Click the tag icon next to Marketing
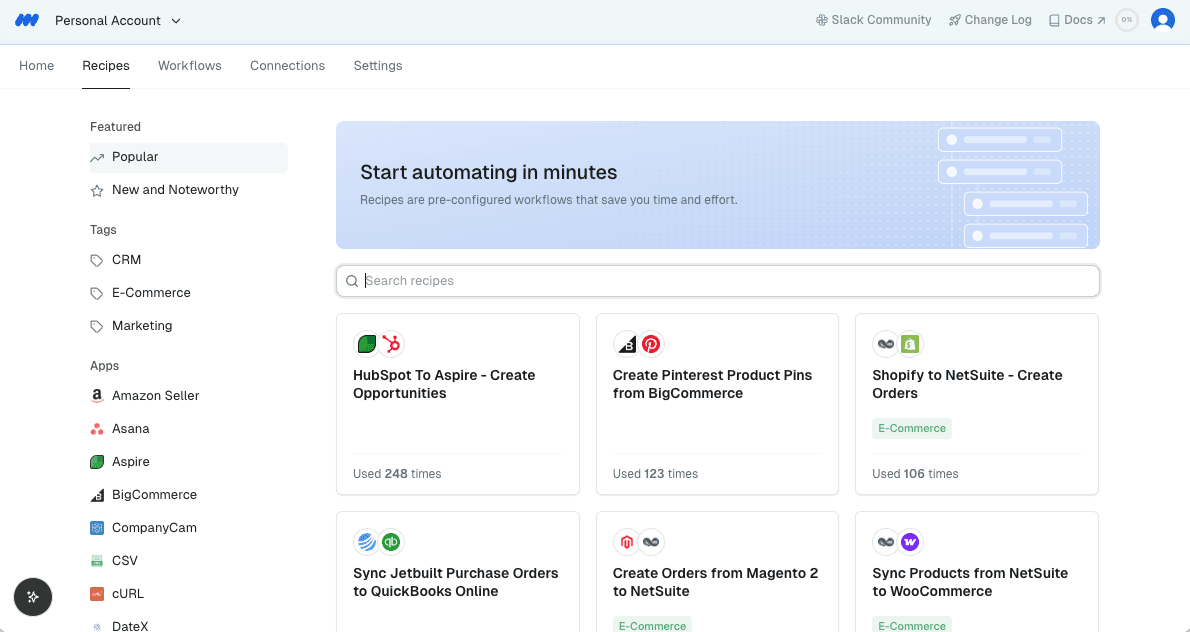1190x632 pixels. coord(97,326)
